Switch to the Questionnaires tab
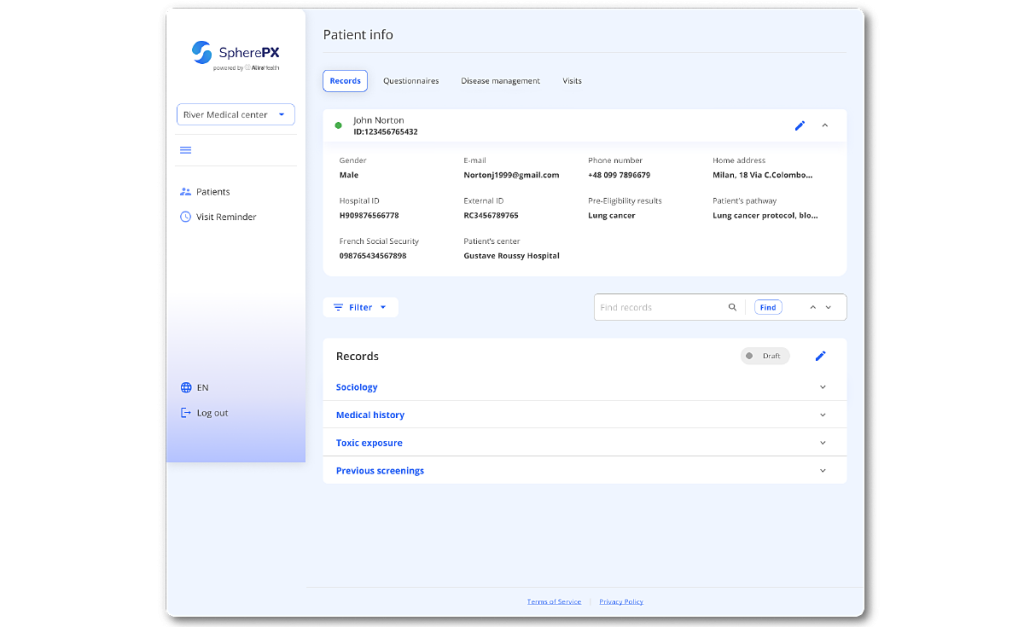 pos(411,81)
